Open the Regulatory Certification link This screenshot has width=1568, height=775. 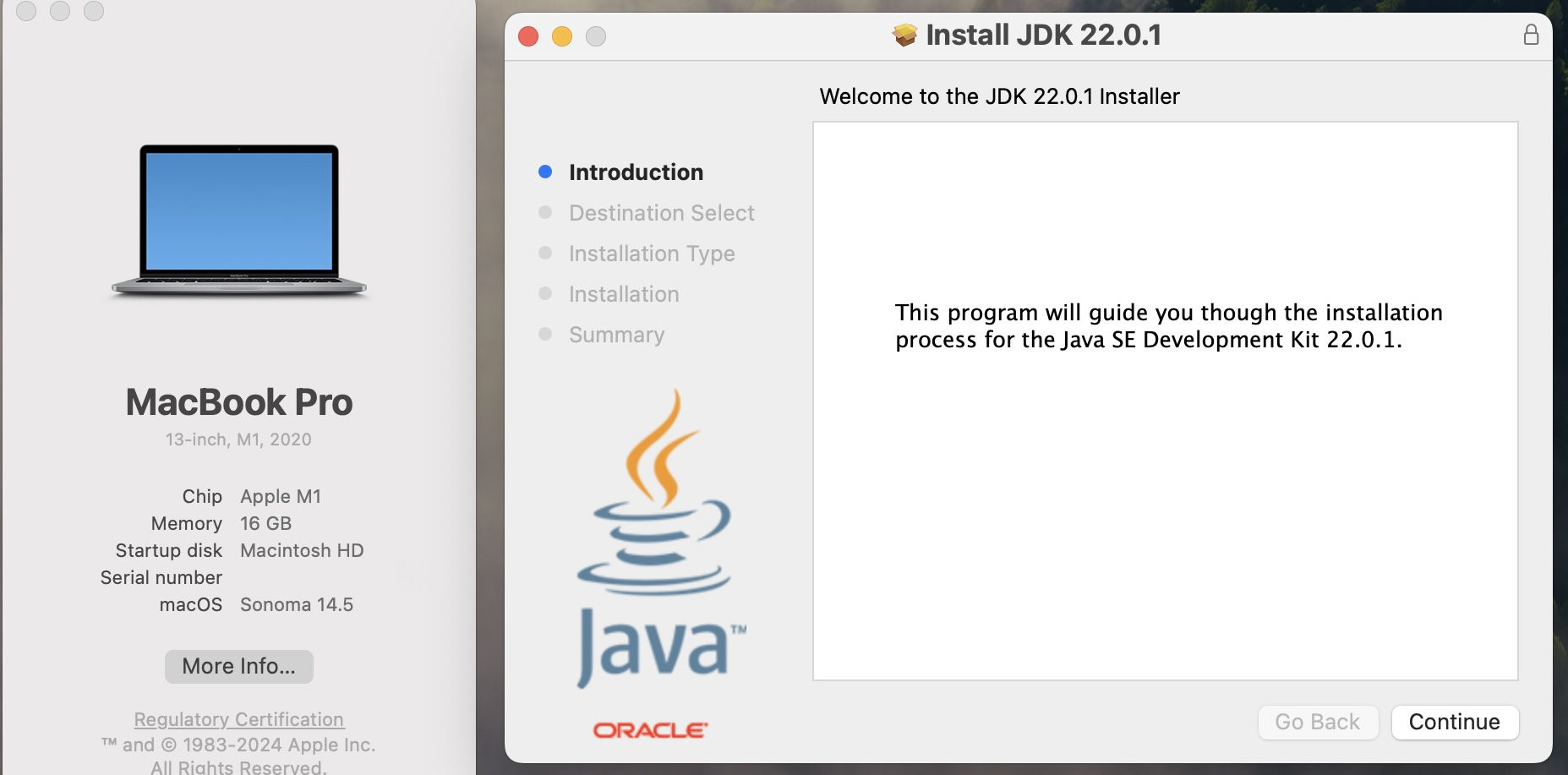pos(239,719)
